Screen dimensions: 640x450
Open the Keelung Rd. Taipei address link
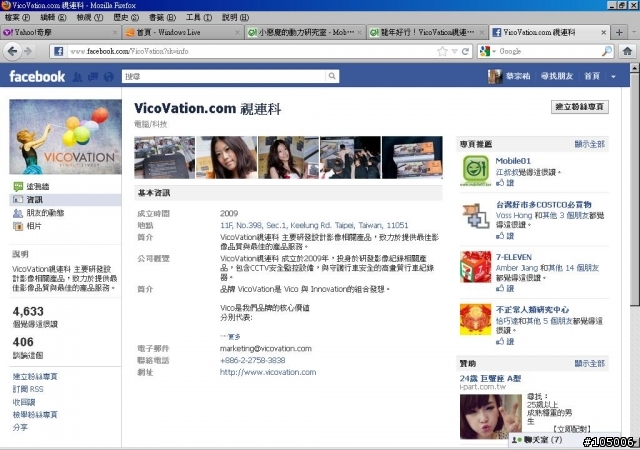click(314, 225)
